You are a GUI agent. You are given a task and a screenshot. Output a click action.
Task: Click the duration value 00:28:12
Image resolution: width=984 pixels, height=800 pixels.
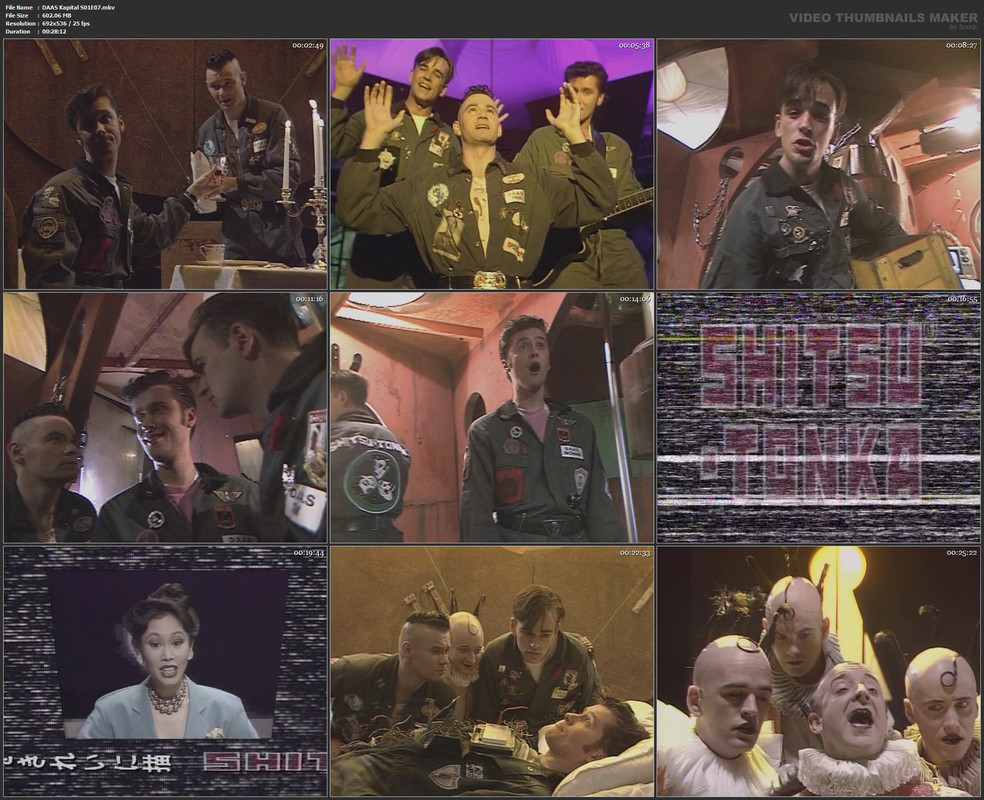(53, 31)
